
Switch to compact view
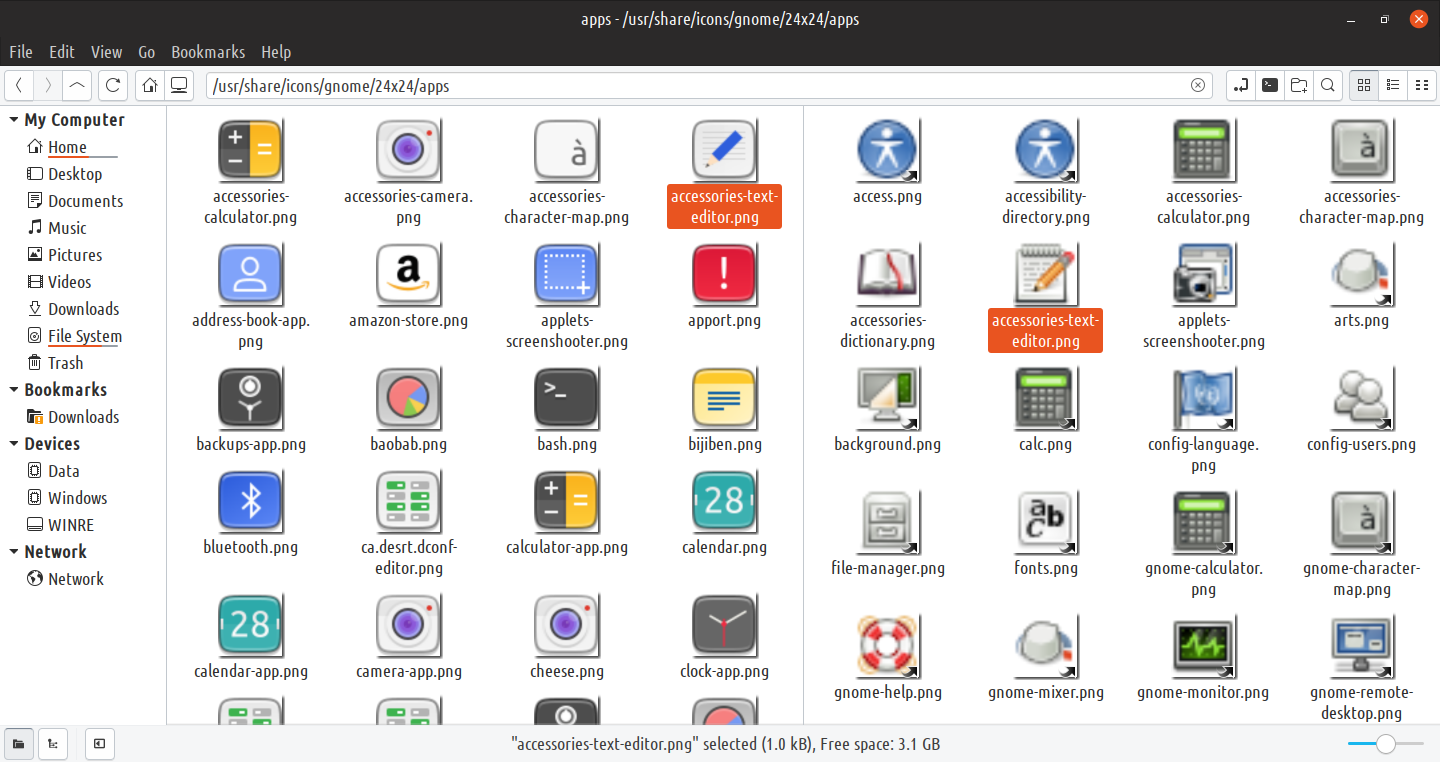1421,85
